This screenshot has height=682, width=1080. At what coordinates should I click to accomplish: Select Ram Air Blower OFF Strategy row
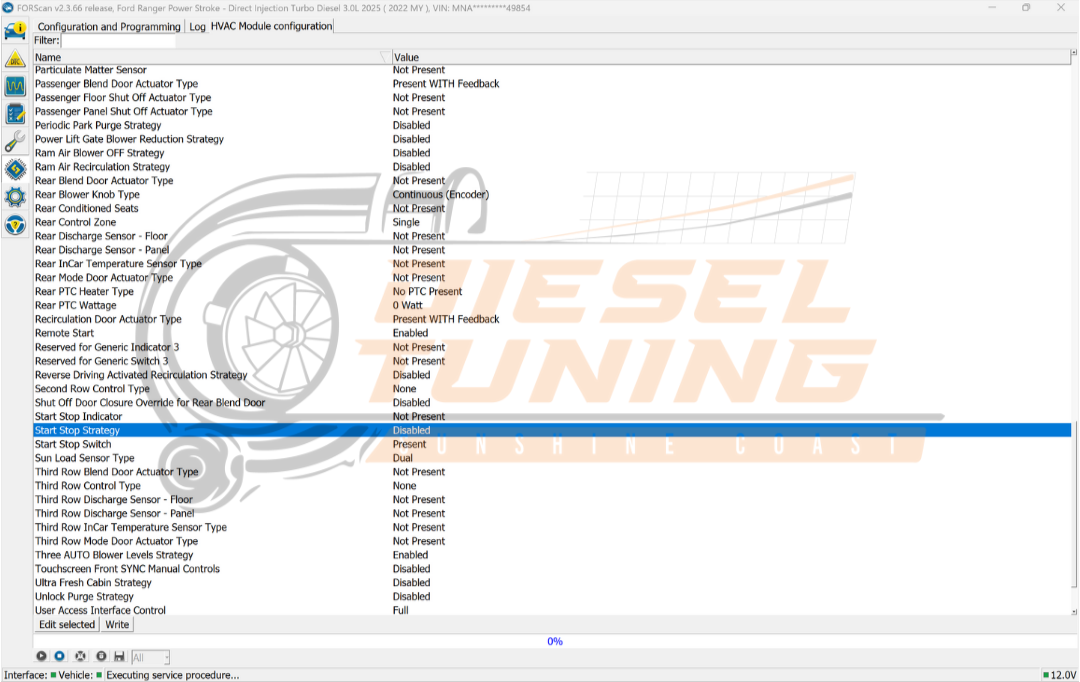coord(552,153)
